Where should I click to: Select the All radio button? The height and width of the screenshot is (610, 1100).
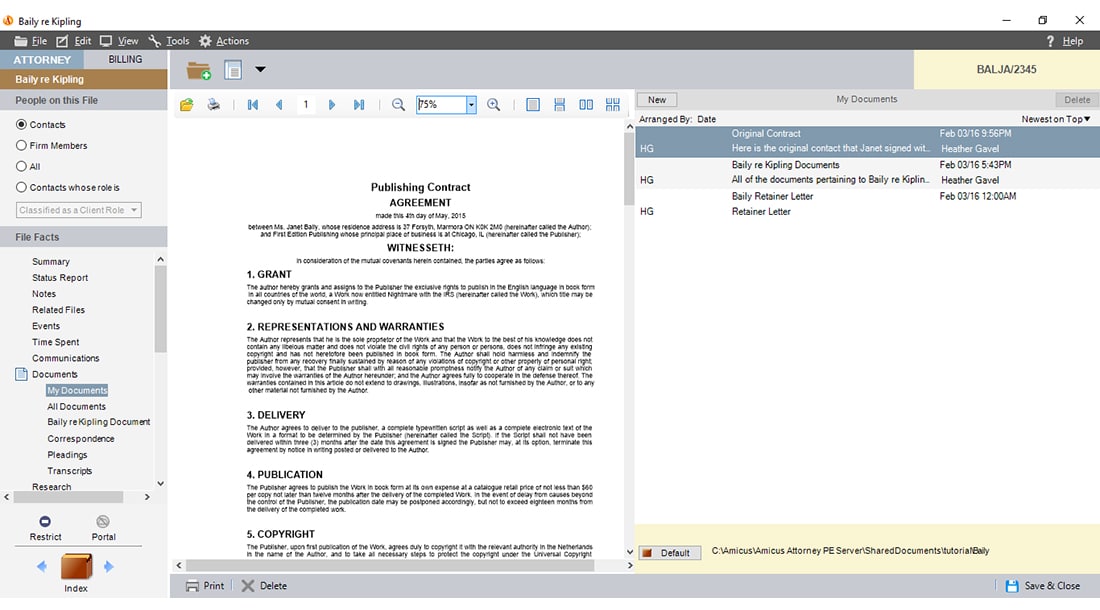pos(21,166)
